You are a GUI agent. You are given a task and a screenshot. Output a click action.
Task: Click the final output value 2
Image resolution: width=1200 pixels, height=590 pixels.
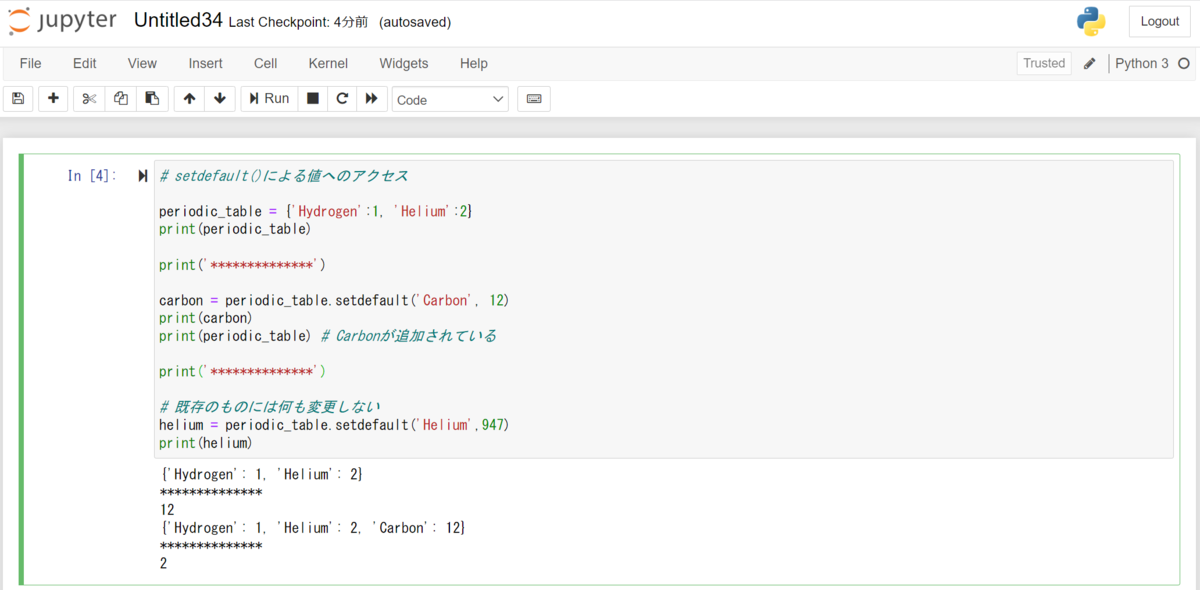pyautogui.click(x=163, y=563)
